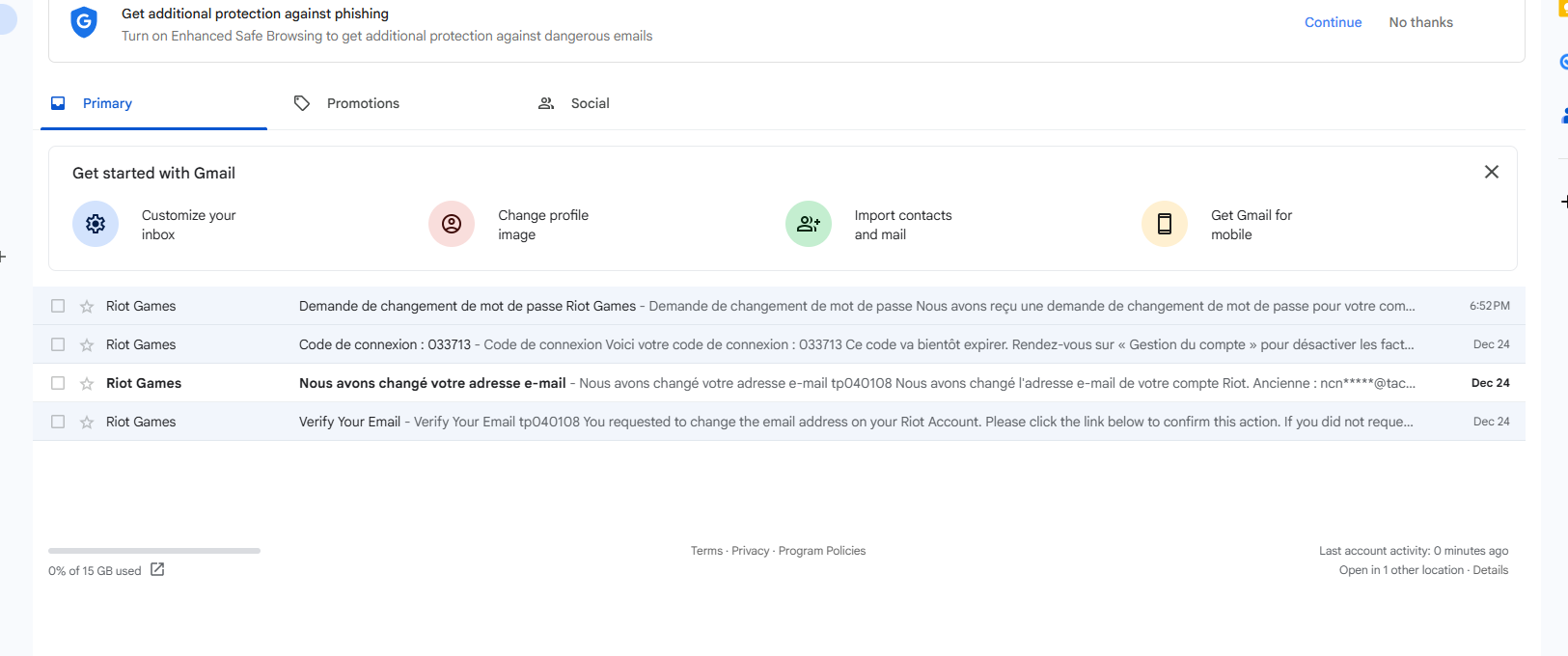Select the Code de connexion email checkbox
The width and height of the screenshot is (1568, 656).
[58, 344]
